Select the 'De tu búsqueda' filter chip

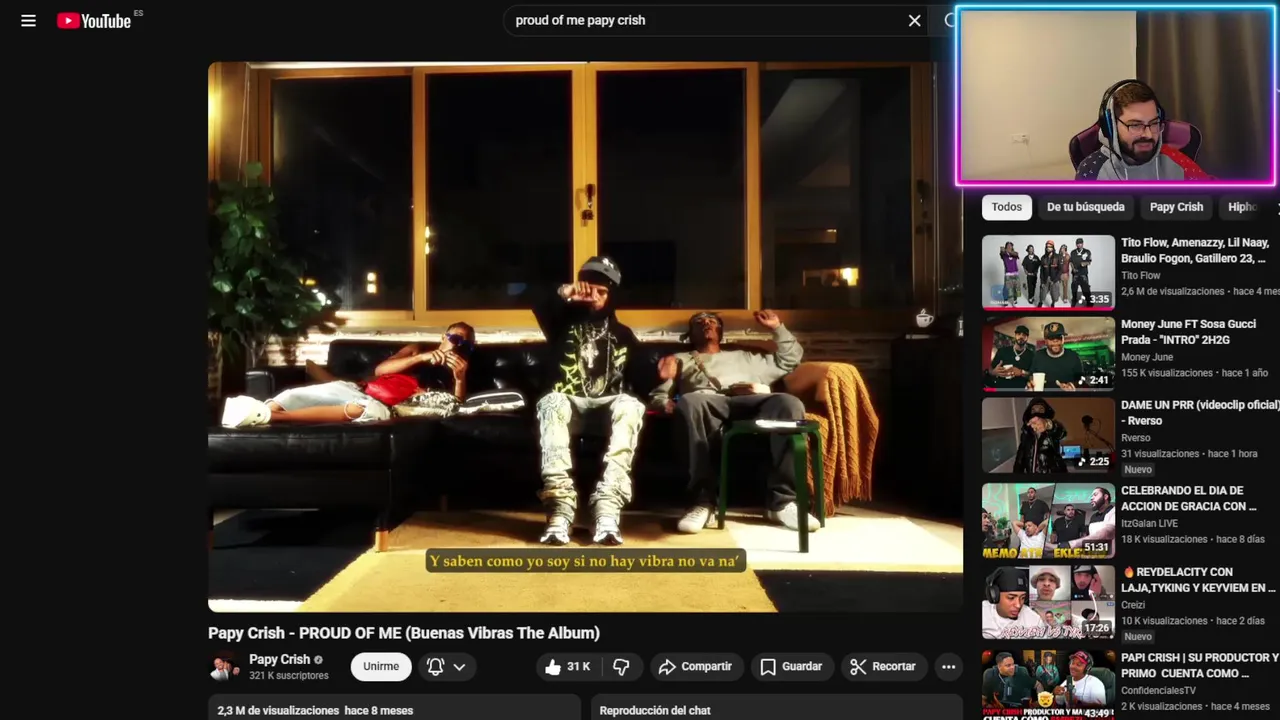pos(1085,207)
